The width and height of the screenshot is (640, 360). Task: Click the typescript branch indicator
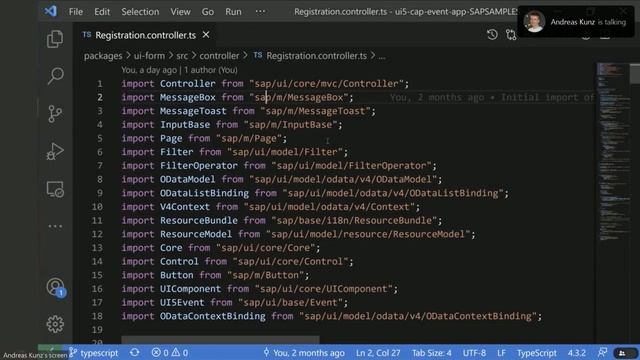coord(93,353)
